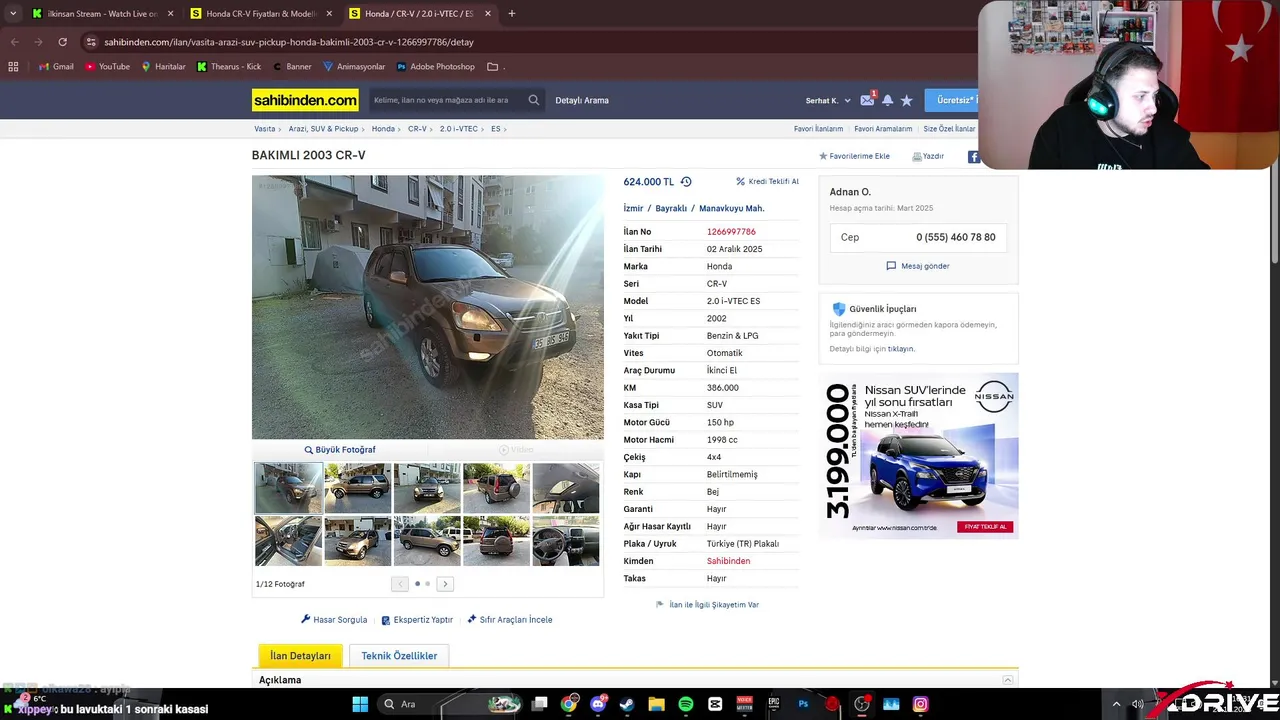Open the Chrome apps grid icon
This screenshot has height=720, width=1280.
pyautogui.click(x=13, y=67)
